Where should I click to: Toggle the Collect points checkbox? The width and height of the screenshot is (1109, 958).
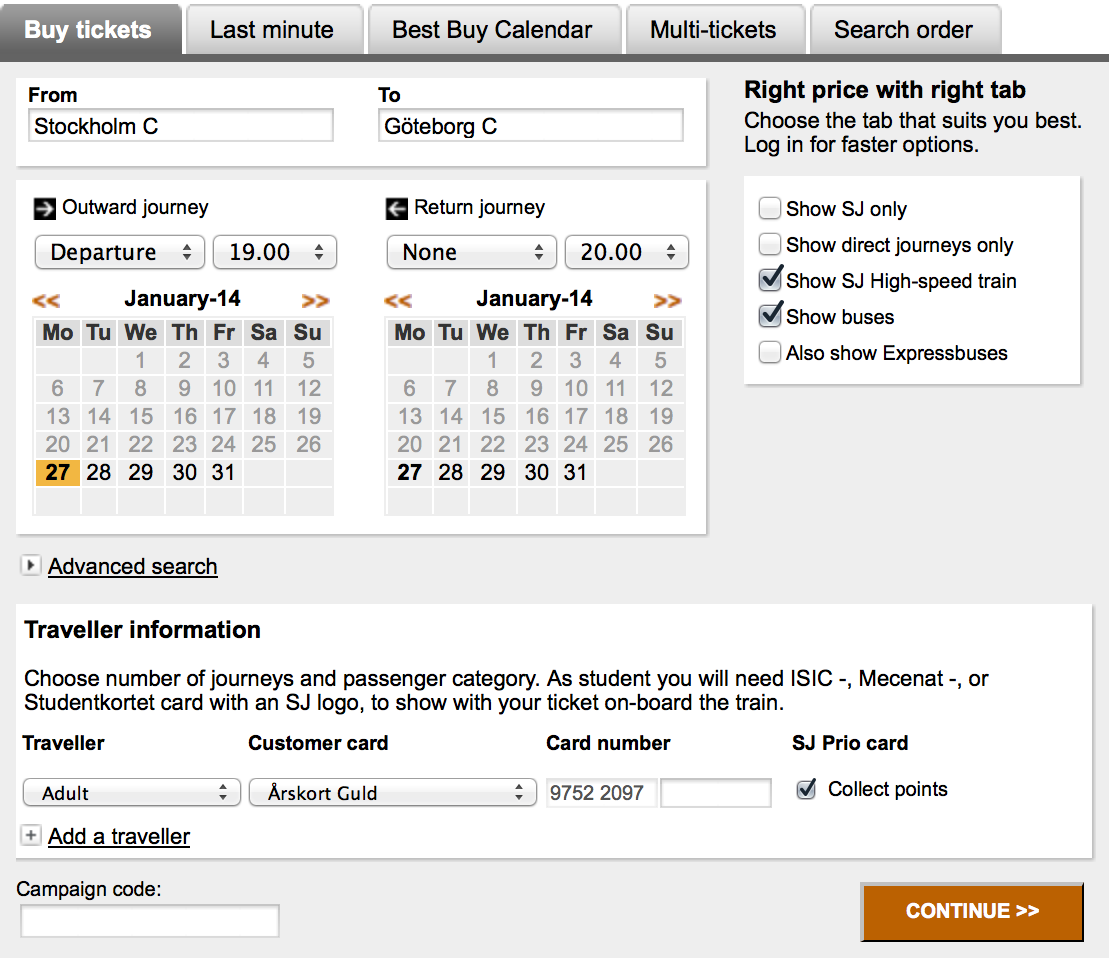point(806,790)
